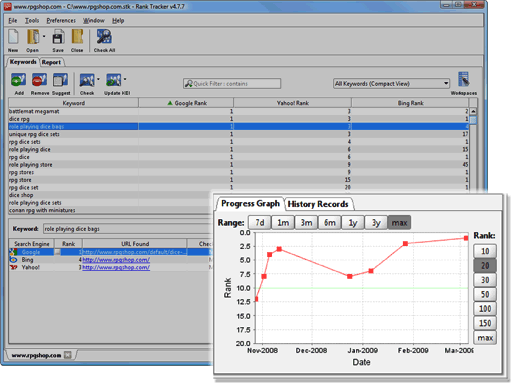Click the Add keyword icon
The height and width of the screenshot is (383, 512).
pos(18,80)
